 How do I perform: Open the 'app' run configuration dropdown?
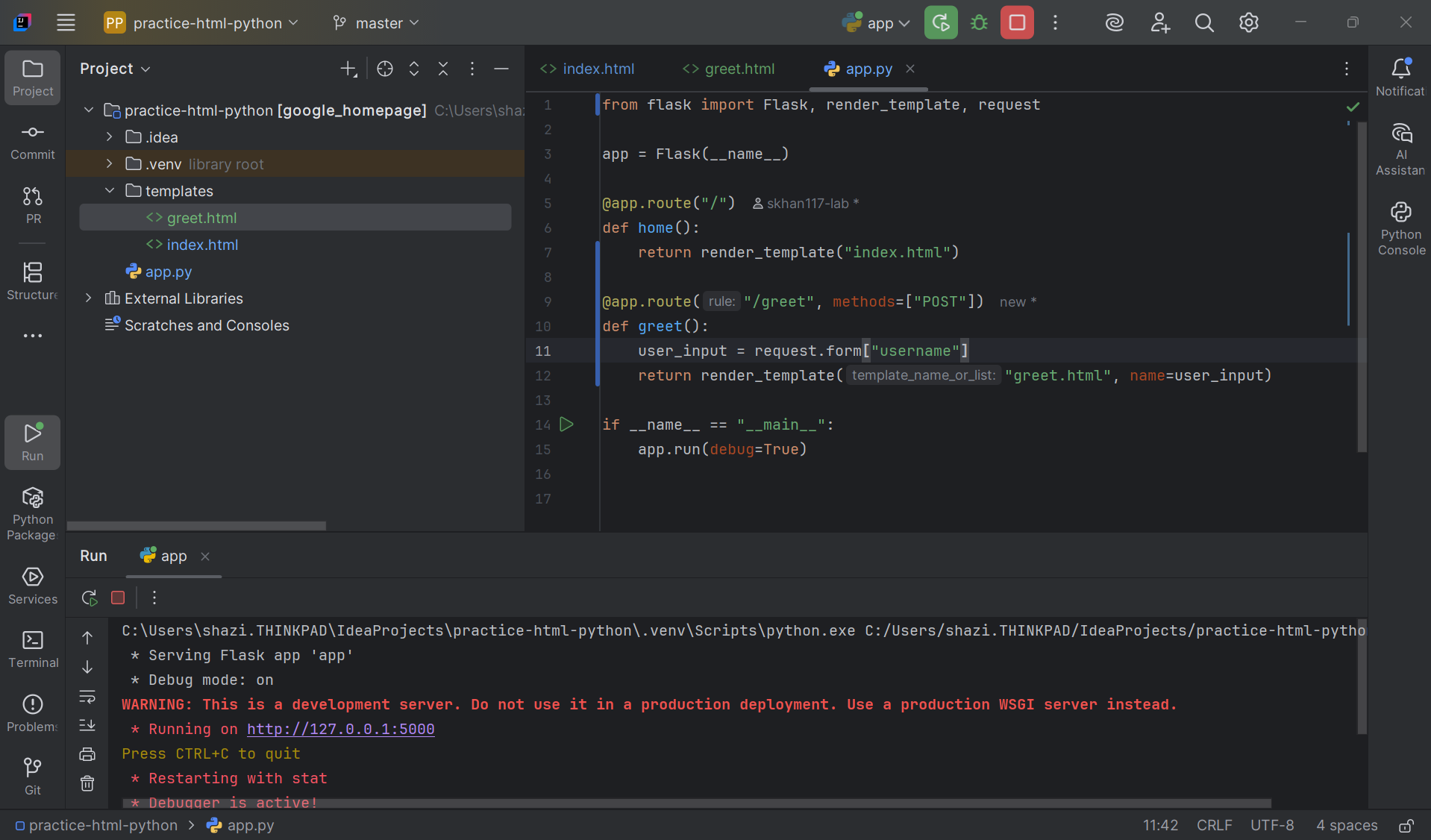876,22
